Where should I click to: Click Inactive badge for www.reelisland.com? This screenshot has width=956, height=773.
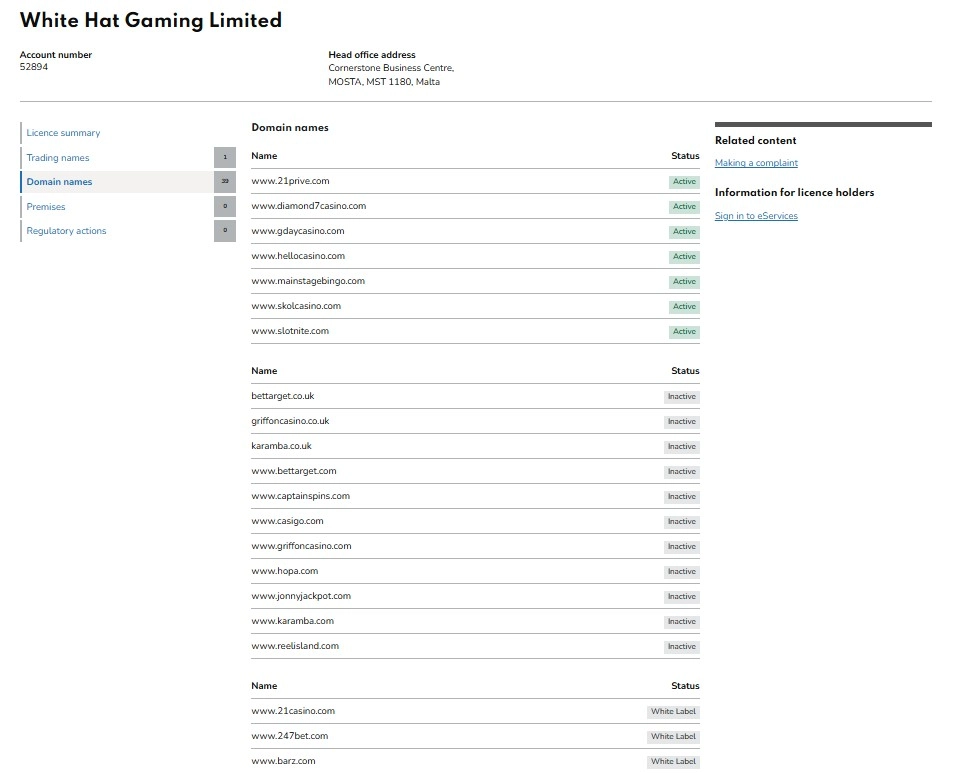682,647
